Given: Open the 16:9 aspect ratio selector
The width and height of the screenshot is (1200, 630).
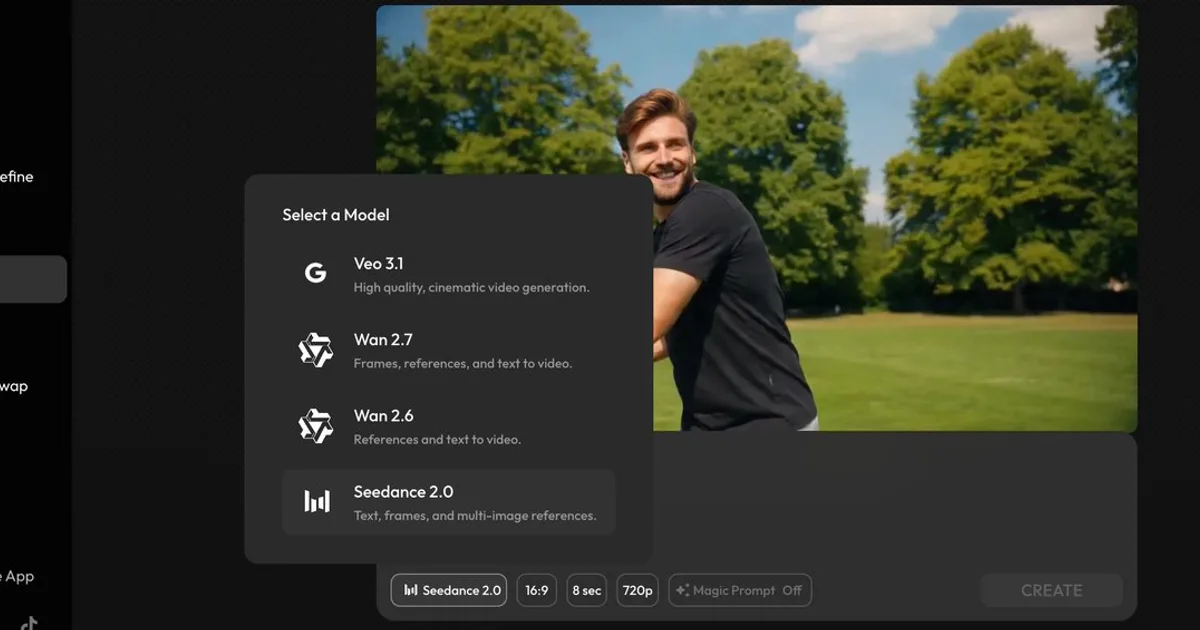Looking at the screenshot, I should point(537,590).
